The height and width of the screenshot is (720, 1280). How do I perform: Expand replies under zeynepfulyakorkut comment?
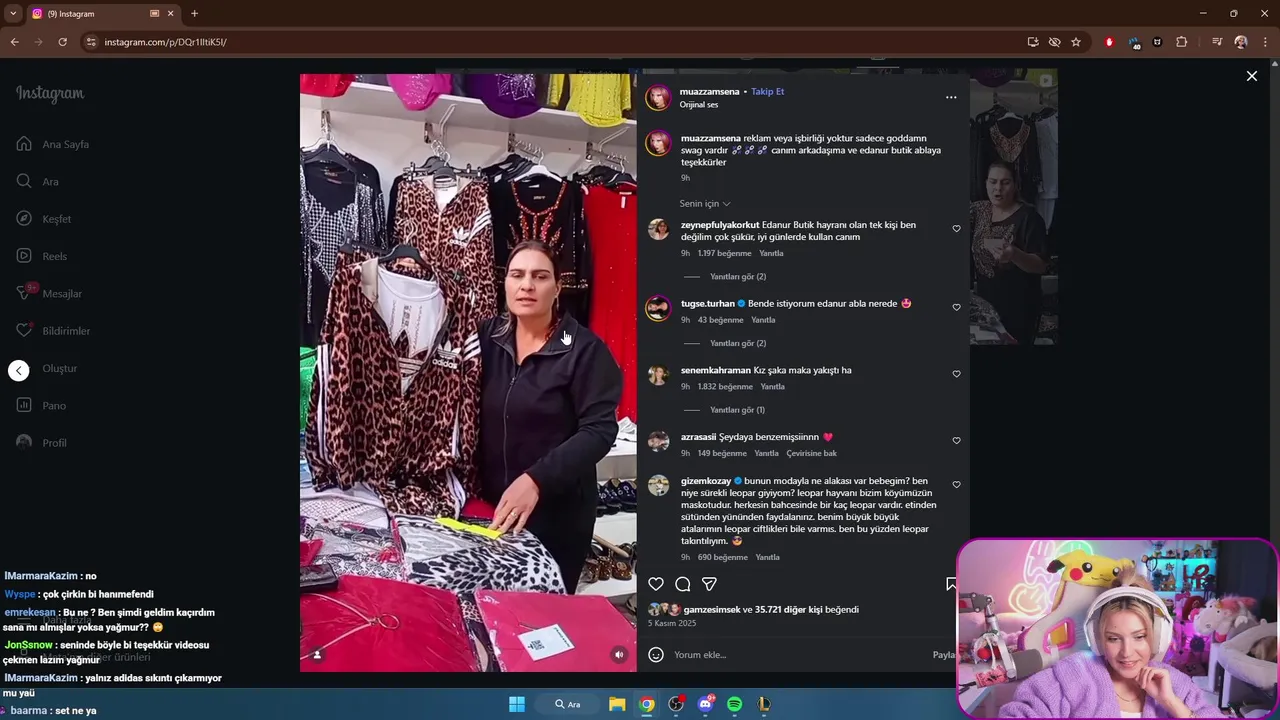coord(737,277)
